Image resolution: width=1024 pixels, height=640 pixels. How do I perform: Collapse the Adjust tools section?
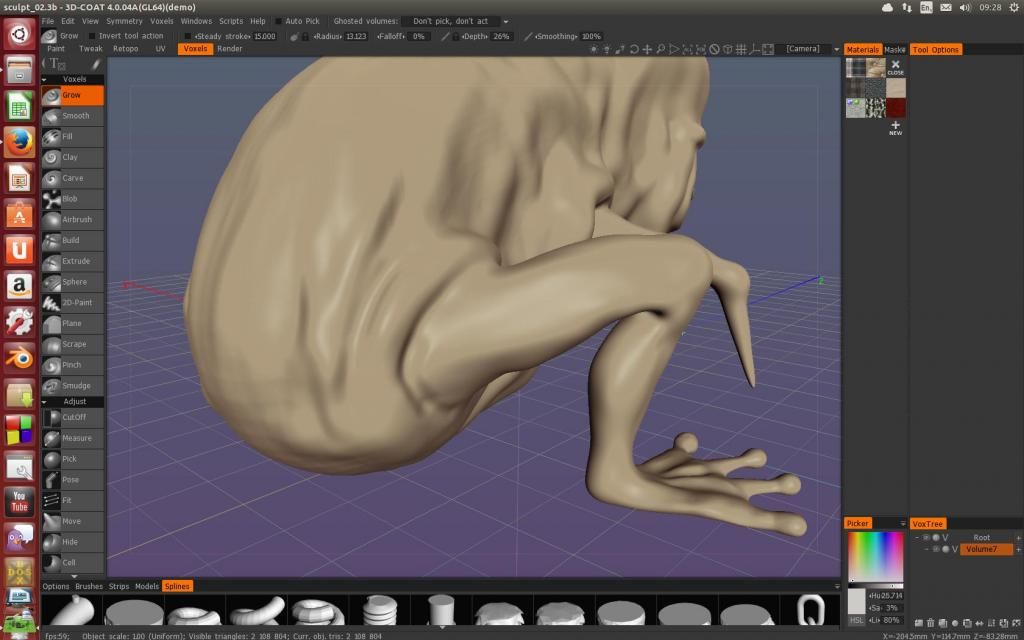46,402
